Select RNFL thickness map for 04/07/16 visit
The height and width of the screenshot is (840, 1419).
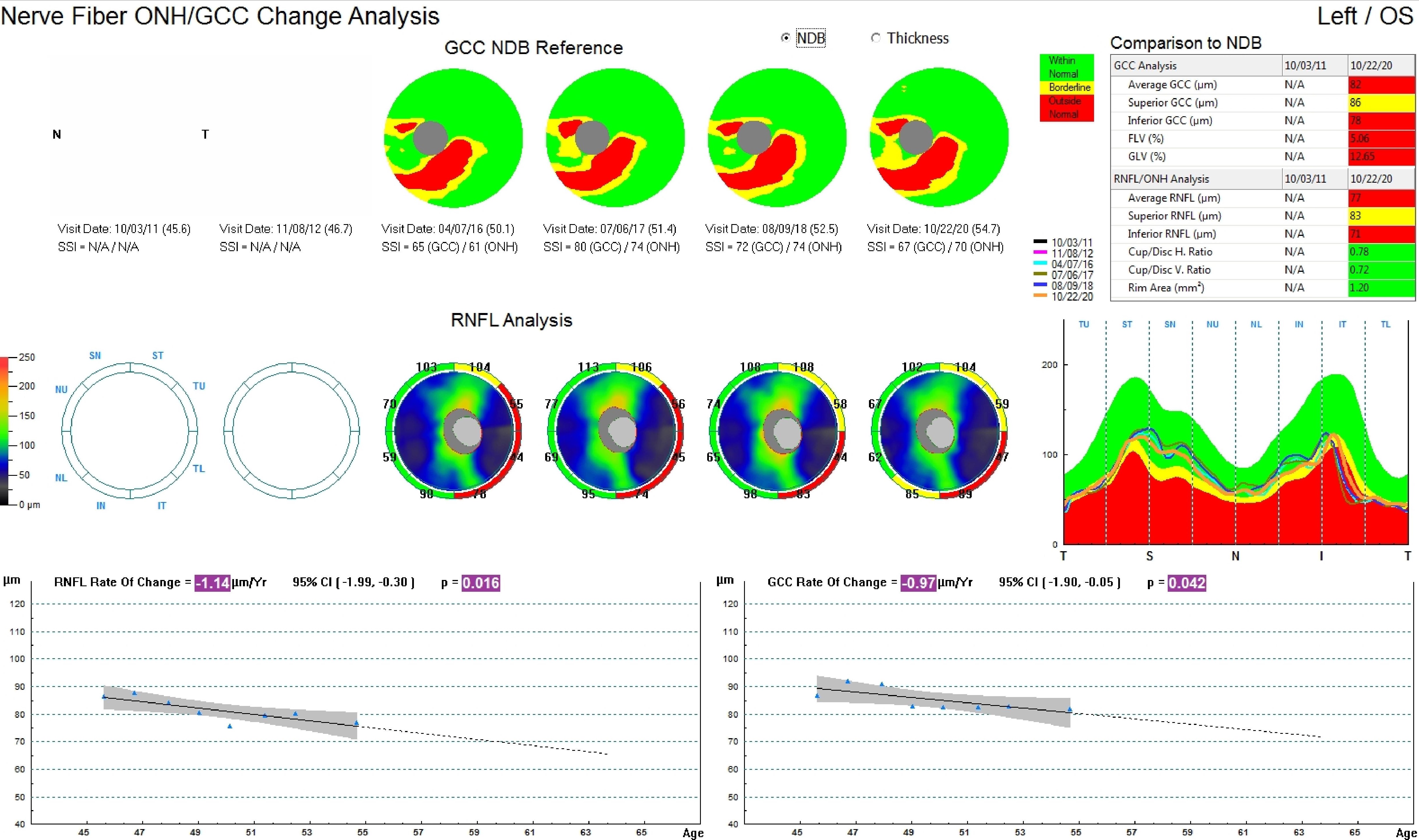point(454,431)
